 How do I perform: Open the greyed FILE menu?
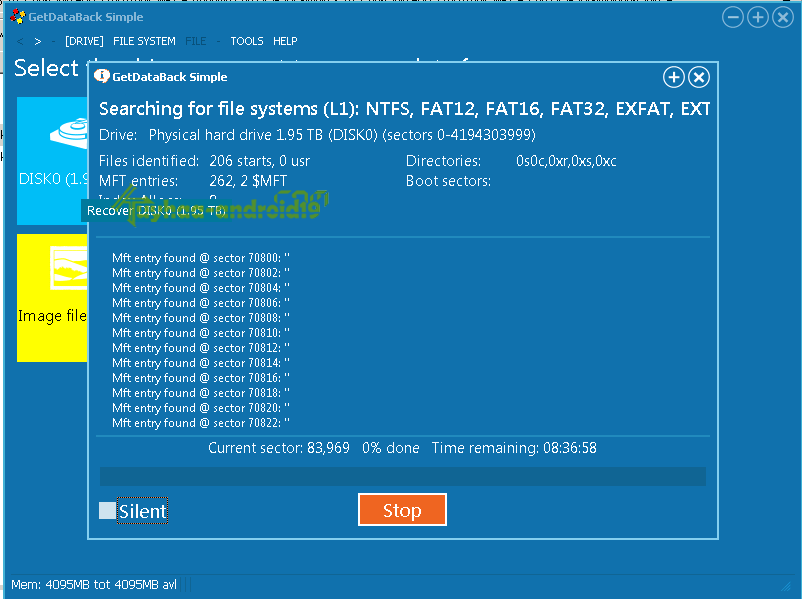point(196,41)
